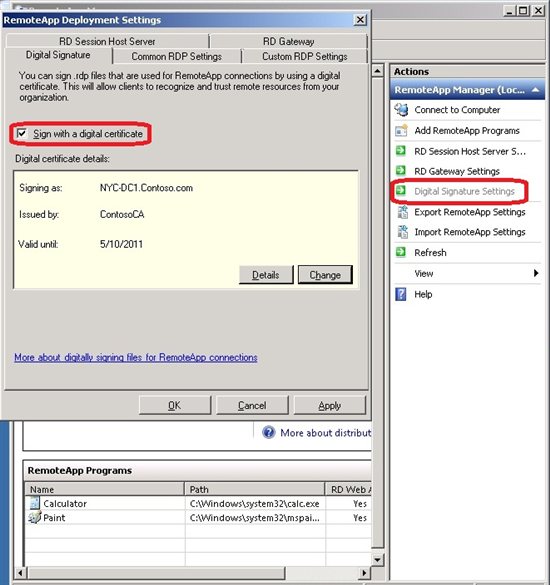Click the RD Session Host Server green arrow icon
The width and height of the screenshot is (550, 585).
[400, 151]
